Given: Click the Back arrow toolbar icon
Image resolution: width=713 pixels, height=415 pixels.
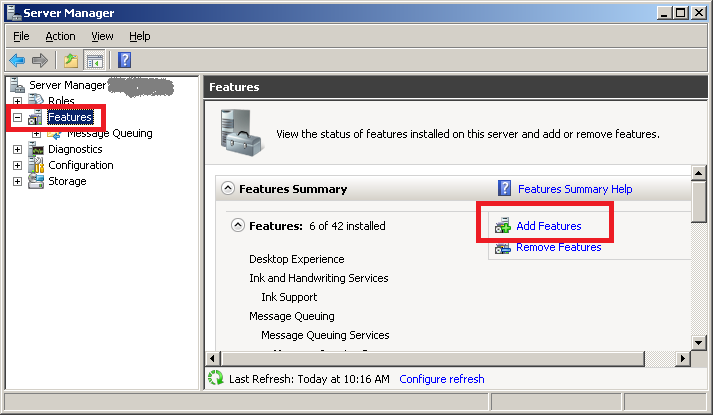Looking at the screenshot, I should coord(17,60).
